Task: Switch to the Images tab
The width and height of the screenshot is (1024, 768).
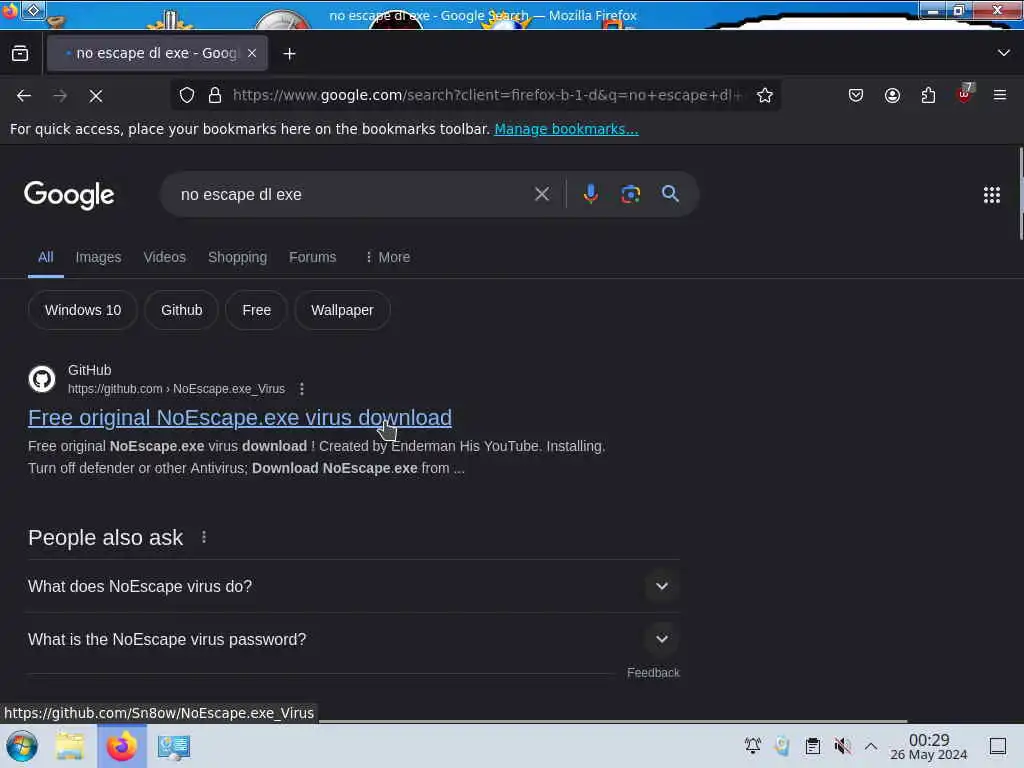Action: pos(98,257)
